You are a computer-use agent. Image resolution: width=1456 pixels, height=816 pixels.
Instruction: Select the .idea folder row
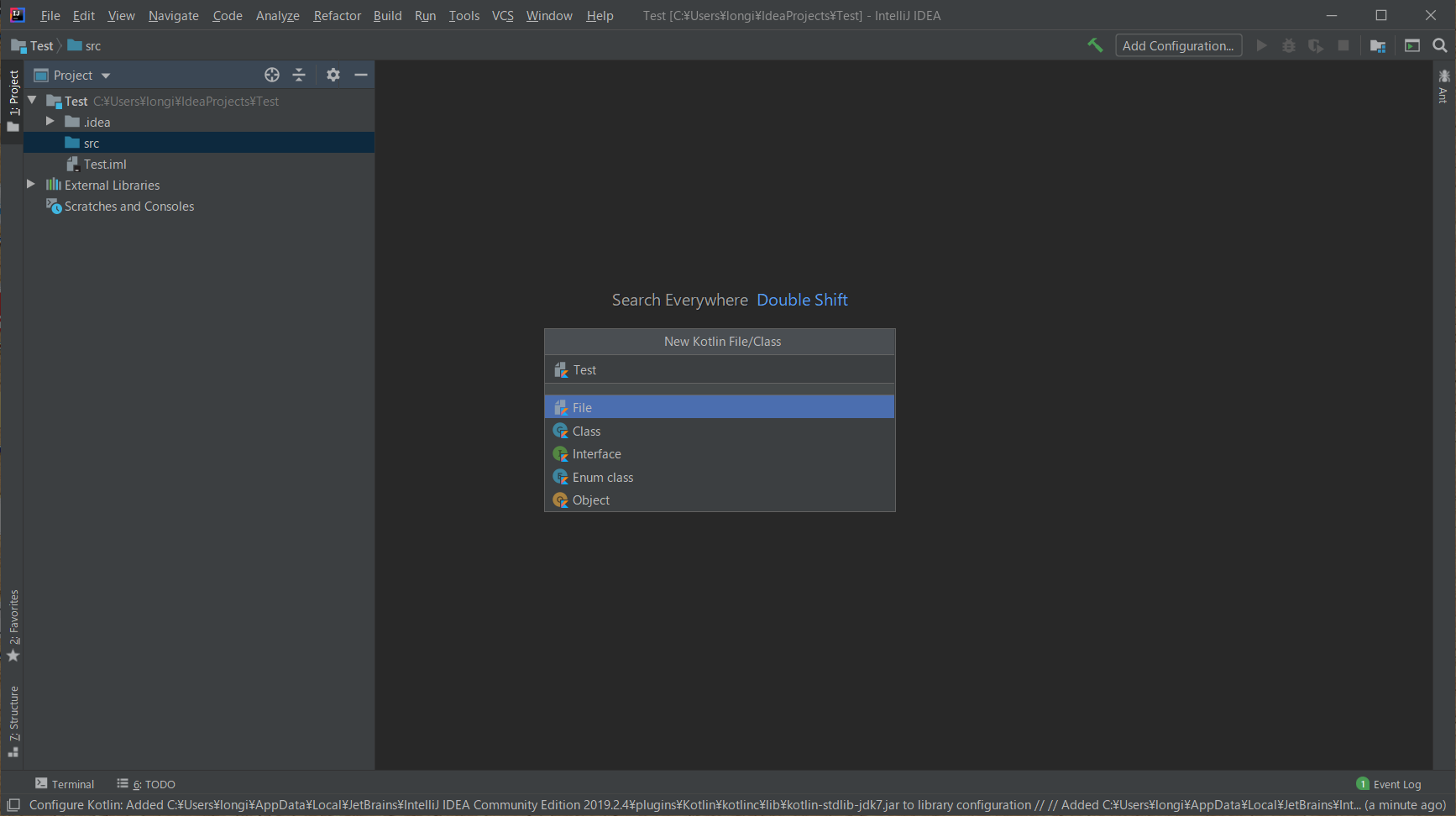tap(199, 122)
